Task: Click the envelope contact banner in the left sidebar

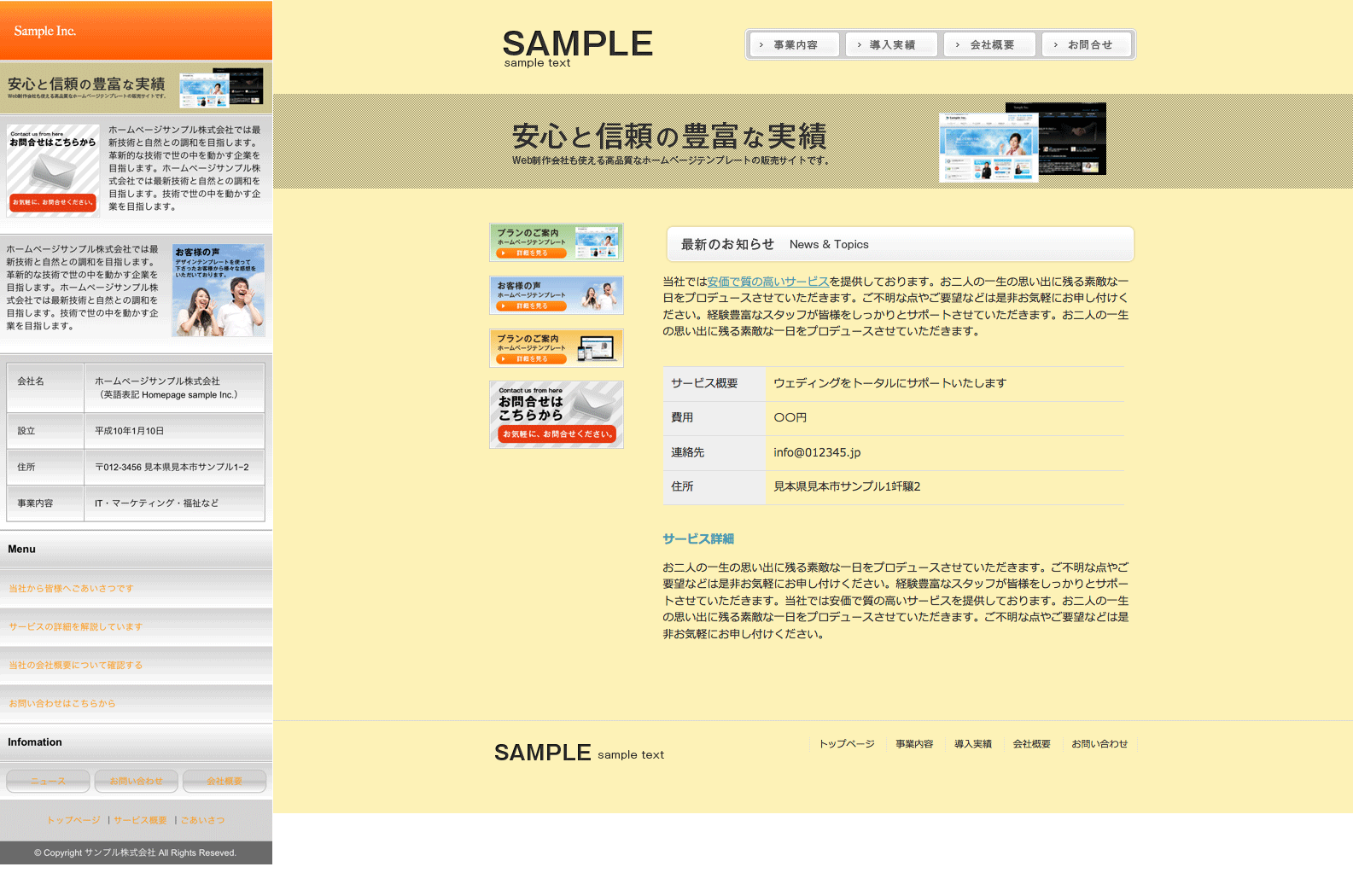Action: click(x=53, y=171)
